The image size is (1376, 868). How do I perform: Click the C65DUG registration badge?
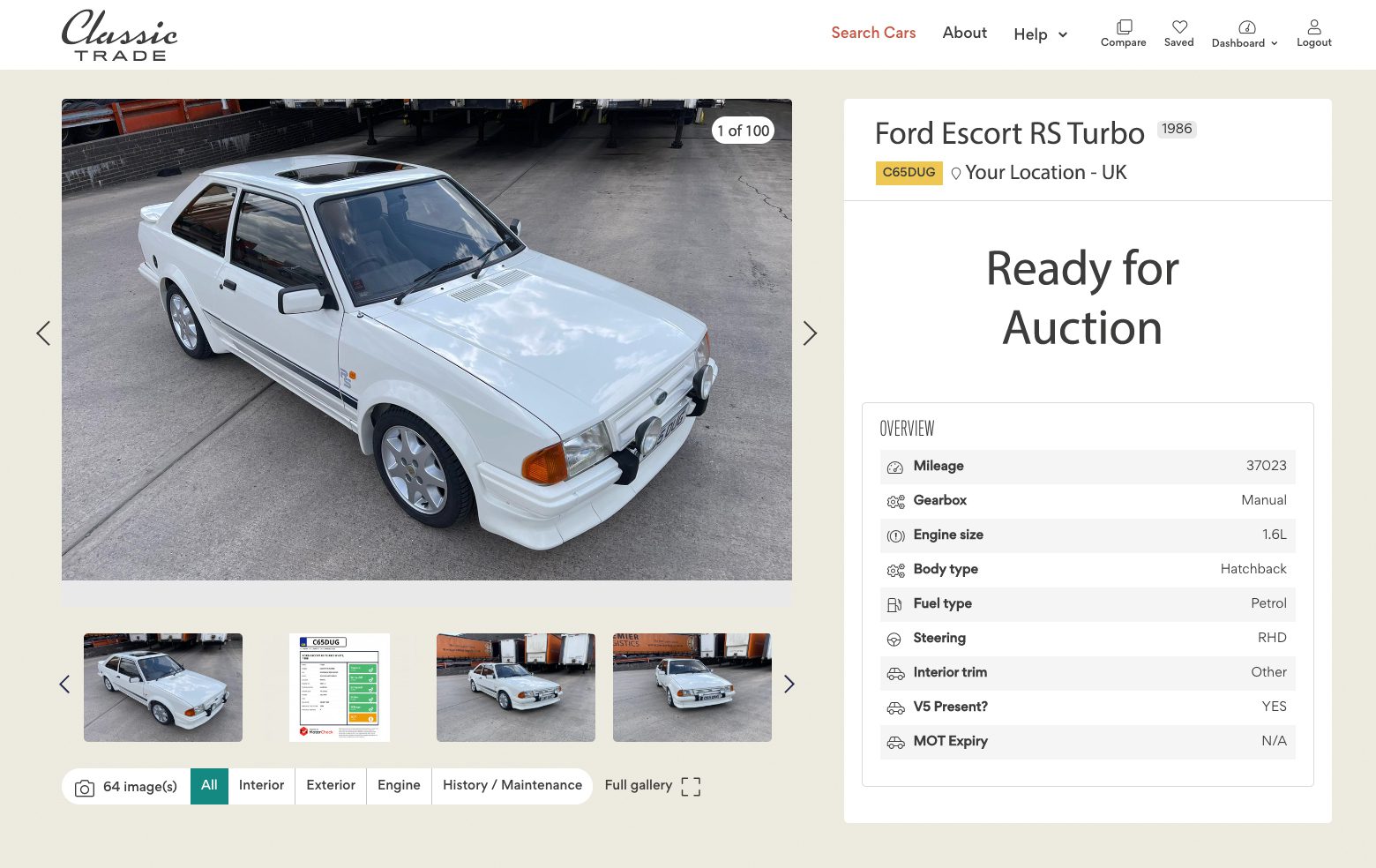(x=909, y=173)
